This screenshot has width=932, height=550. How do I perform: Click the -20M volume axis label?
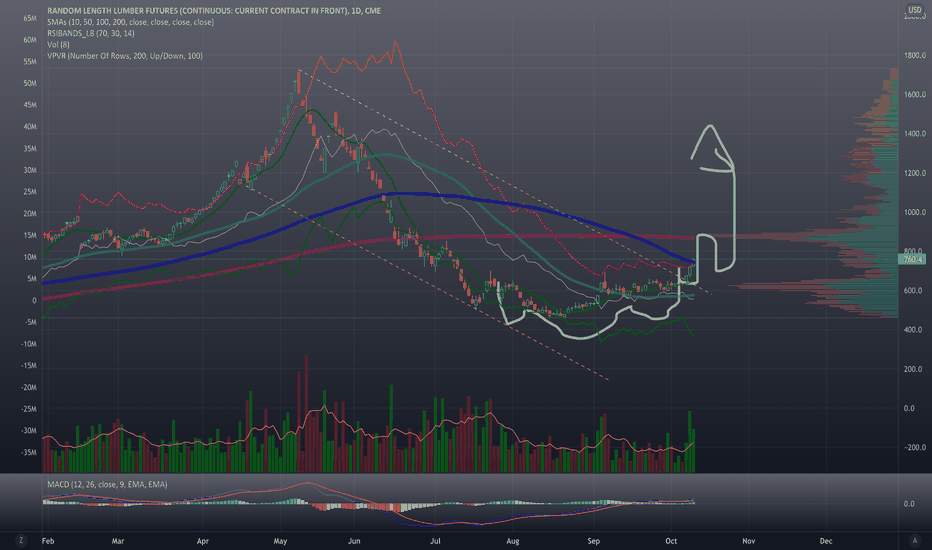click(x=29, y=388)
